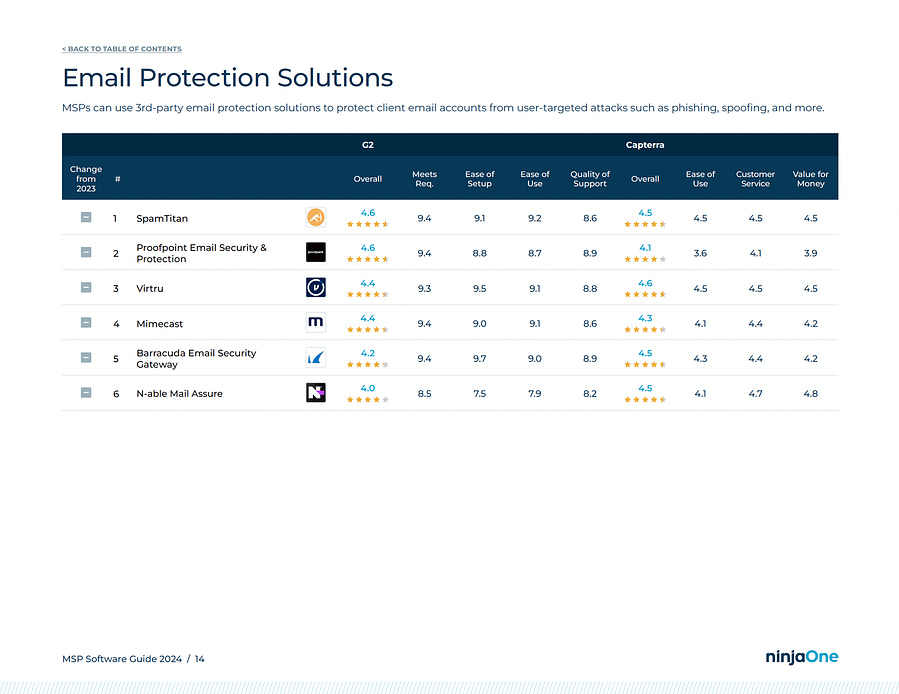Image resolution: width=899 pixels, height=694 pixels.
Task: Click Proofpoint's Ease of Setup value 8.8
Action: 479,253
